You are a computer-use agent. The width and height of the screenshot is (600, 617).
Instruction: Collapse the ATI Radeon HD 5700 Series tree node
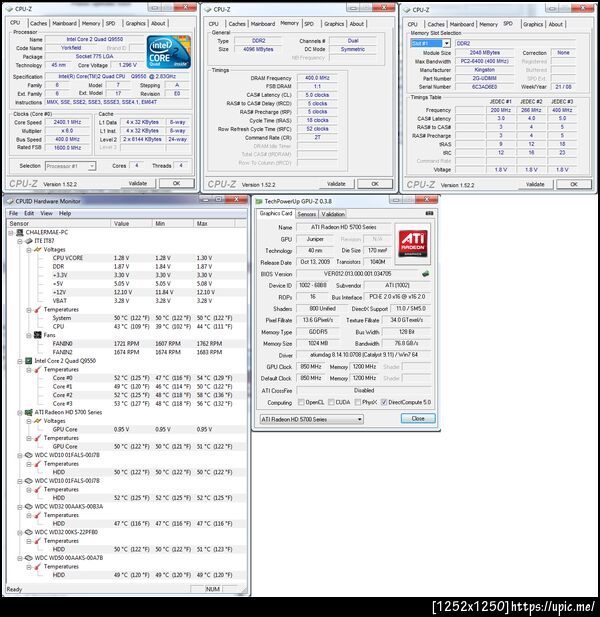20,412
